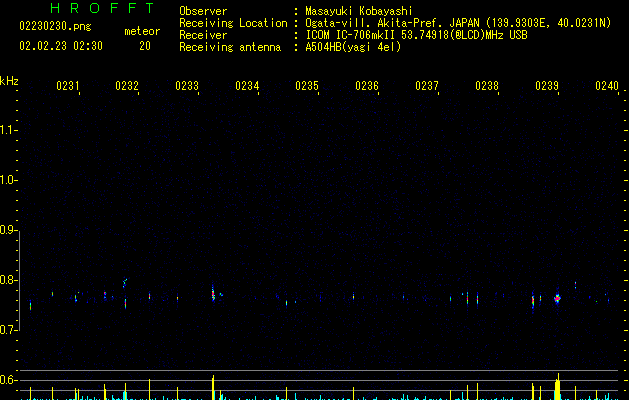Click the brightest meteor echo below the 0239 marker
Screen dimensions: 629x400
pos(557,298)
